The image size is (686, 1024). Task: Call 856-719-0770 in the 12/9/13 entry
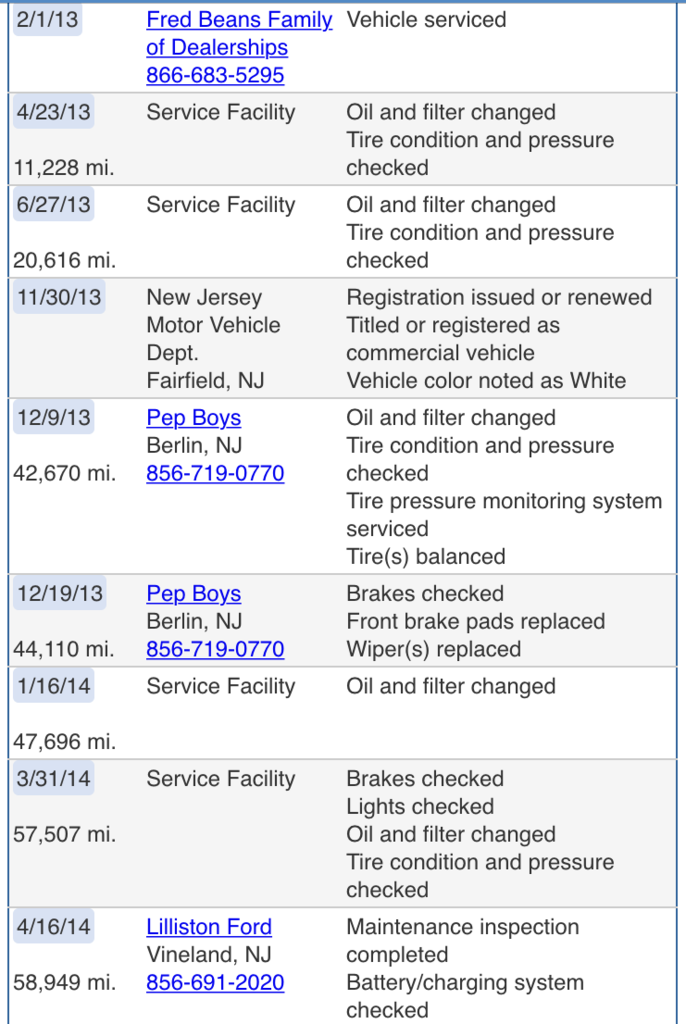pos(215,473)
